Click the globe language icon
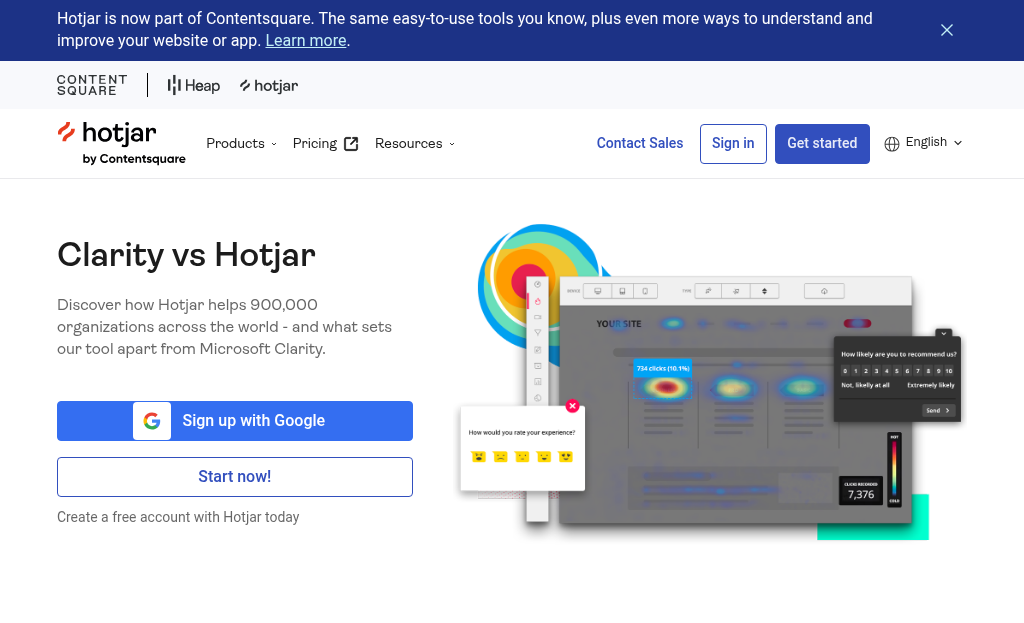The height and width of the screenshot is (623, 1024). (x=891, y=143)
